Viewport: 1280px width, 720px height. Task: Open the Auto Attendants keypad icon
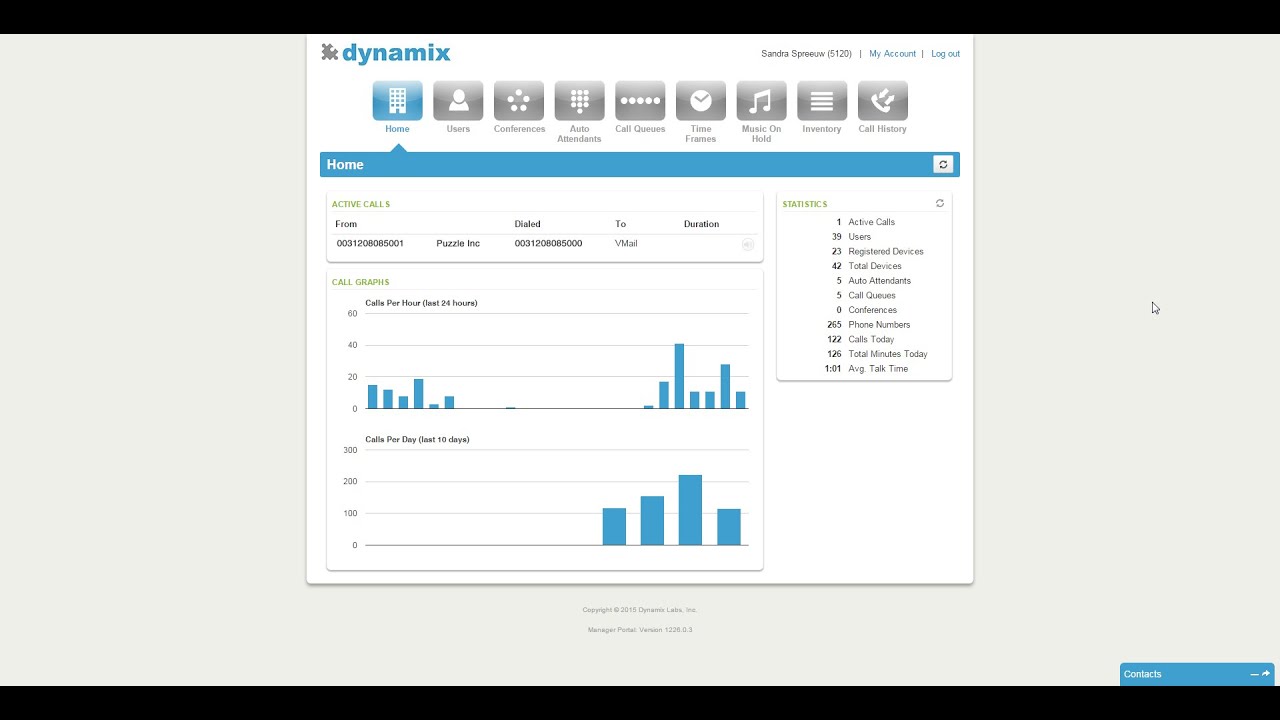point(579,101)
